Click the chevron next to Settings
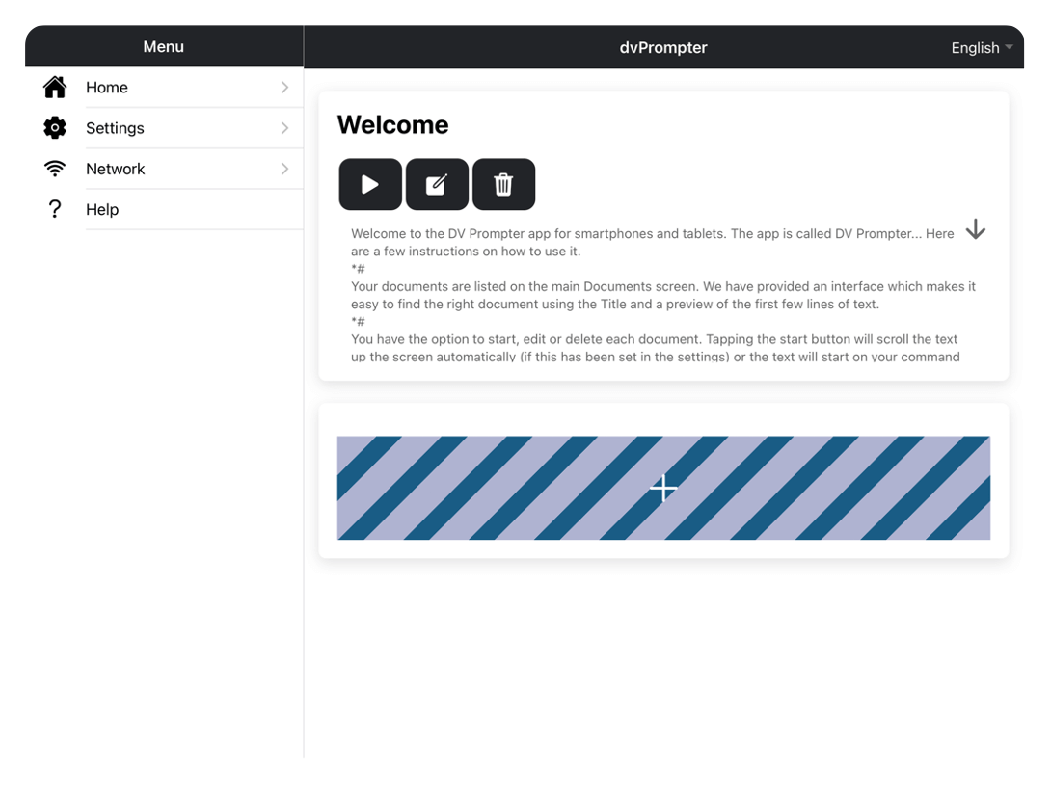 (285, 128)
